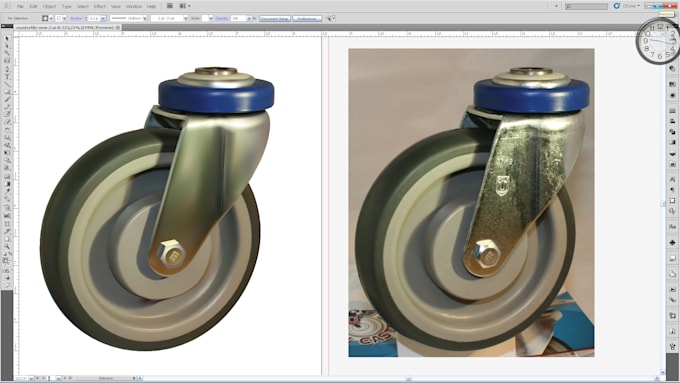680x383 pixels.
Task: Select the Paintbrush tool
Action: [7, 99]
